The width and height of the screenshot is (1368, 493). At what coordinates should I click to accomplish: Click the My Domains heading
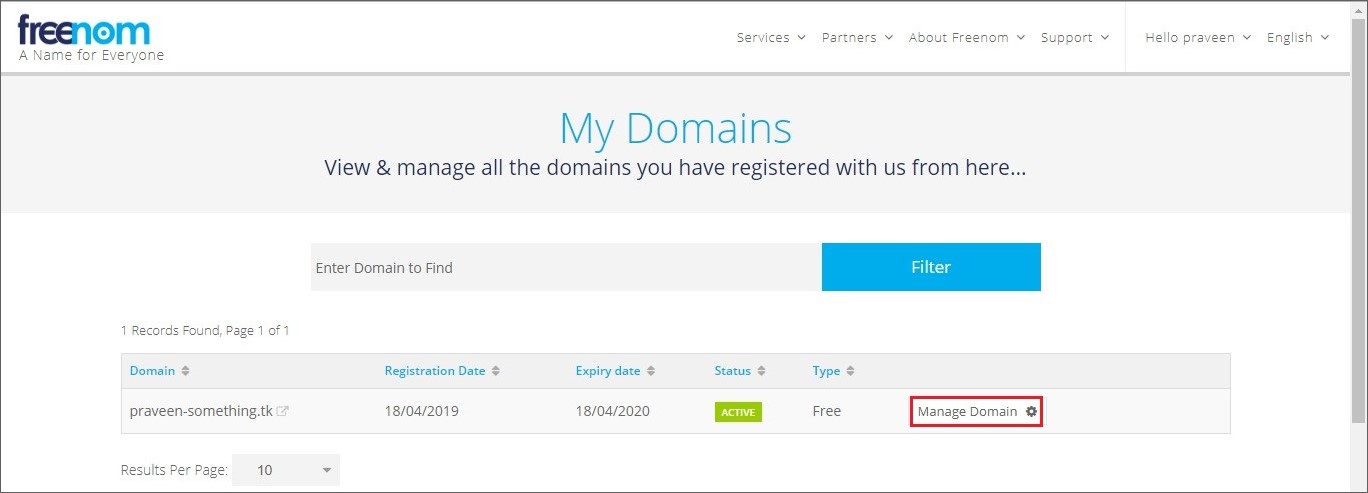point(675,128)
